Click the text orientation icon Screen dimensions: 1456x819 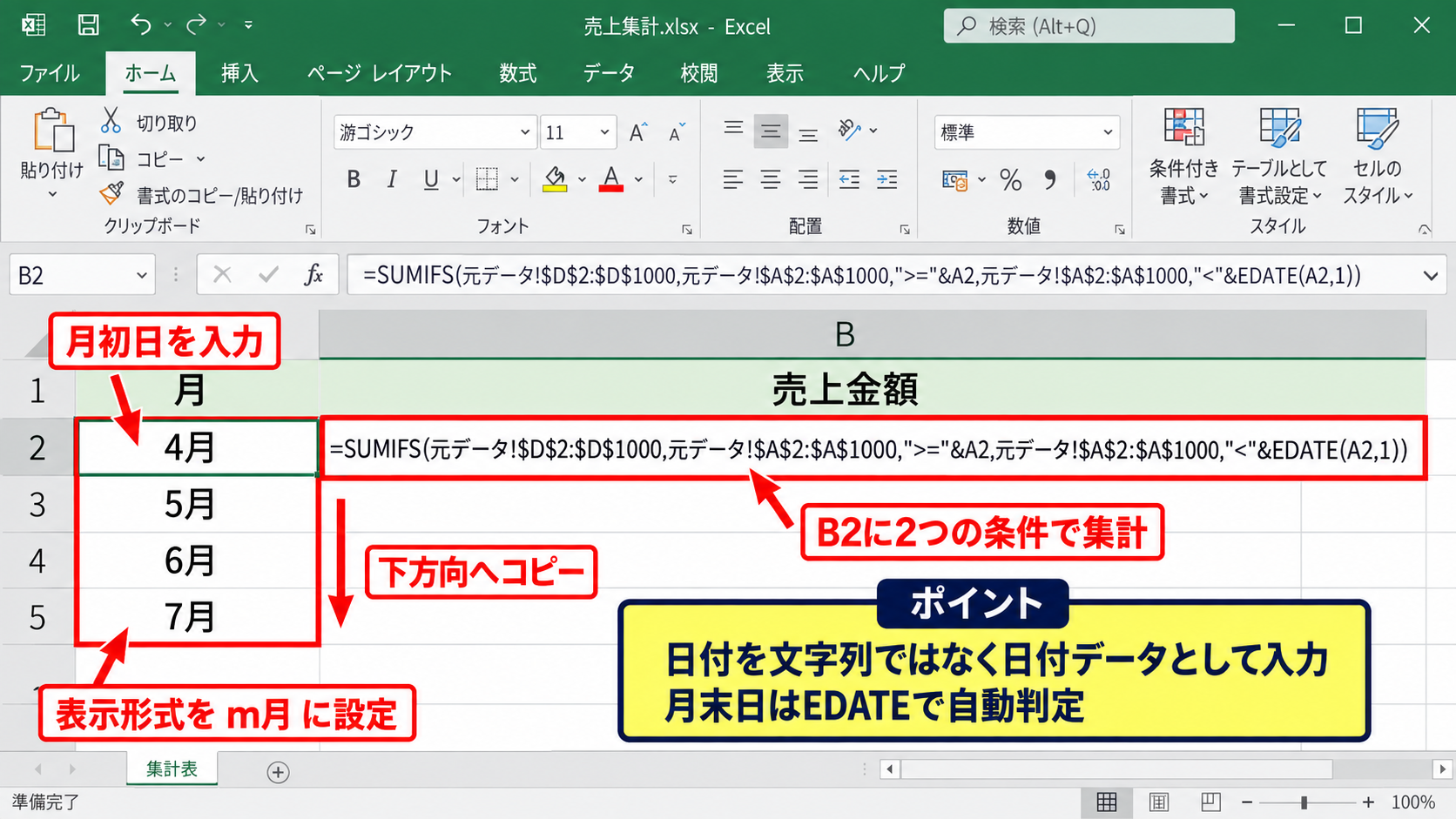[x=850, y=131]
